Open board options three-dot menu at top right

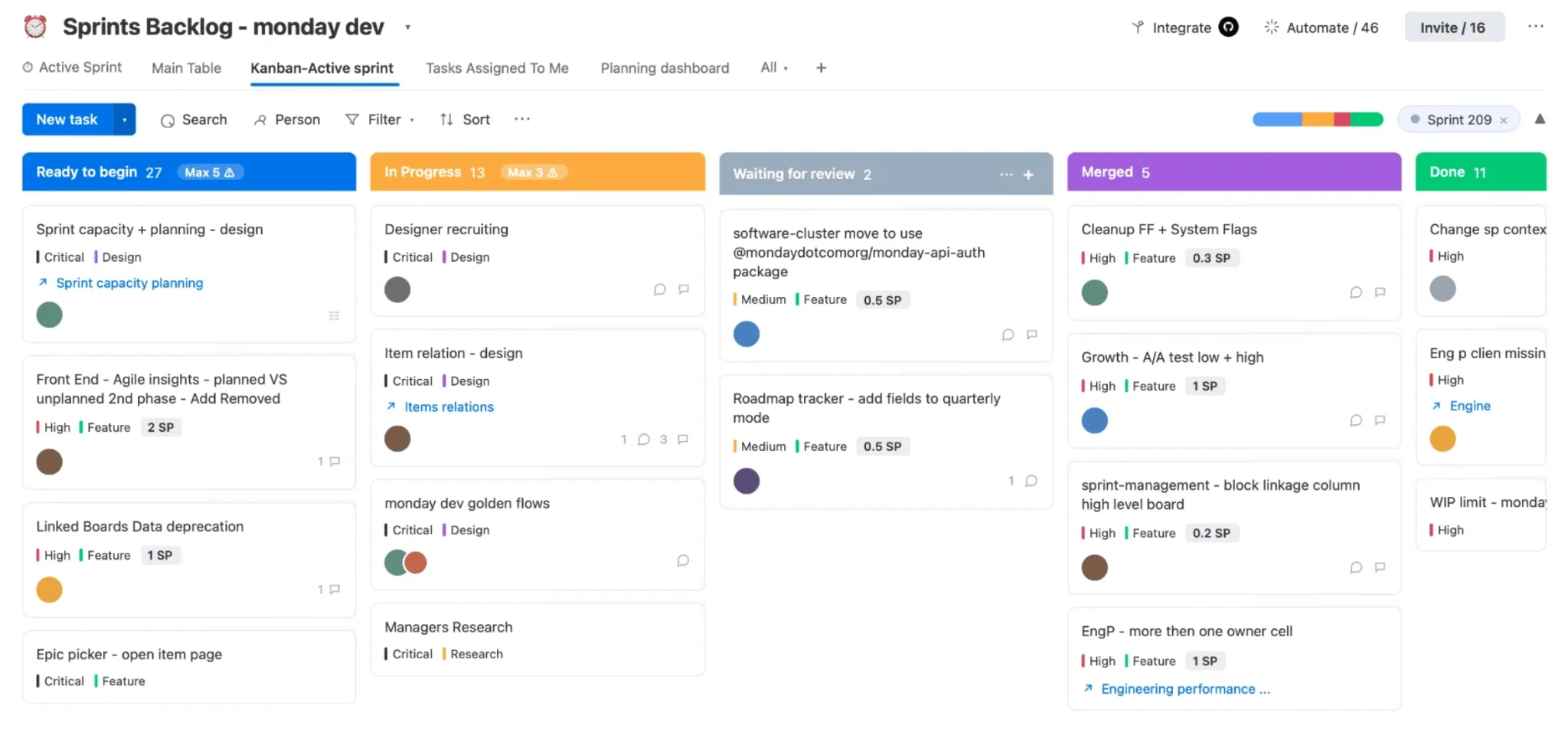click(x=1536, y=26)
